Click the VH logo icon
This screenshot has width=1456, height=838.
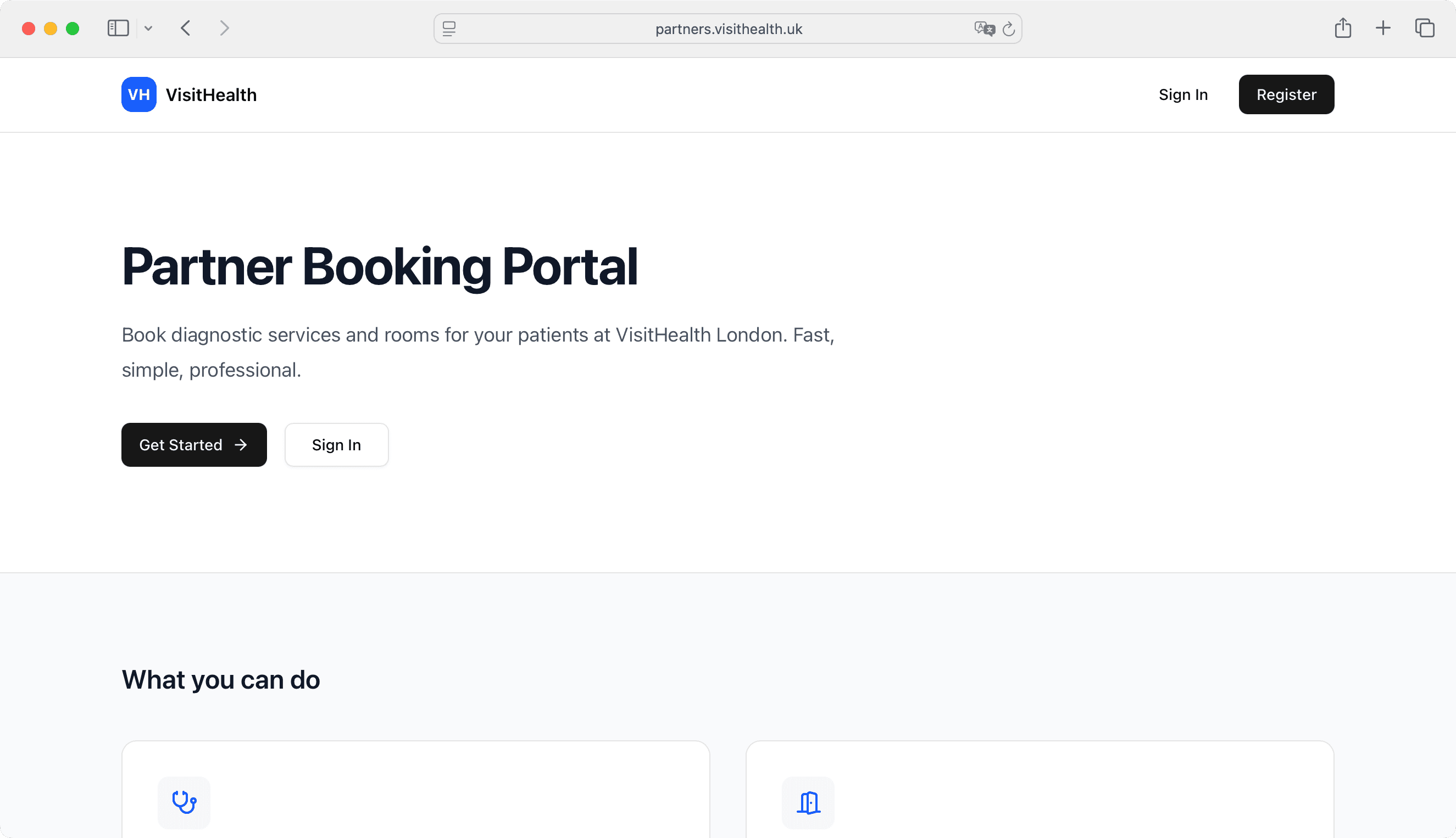tap(139, 94)
